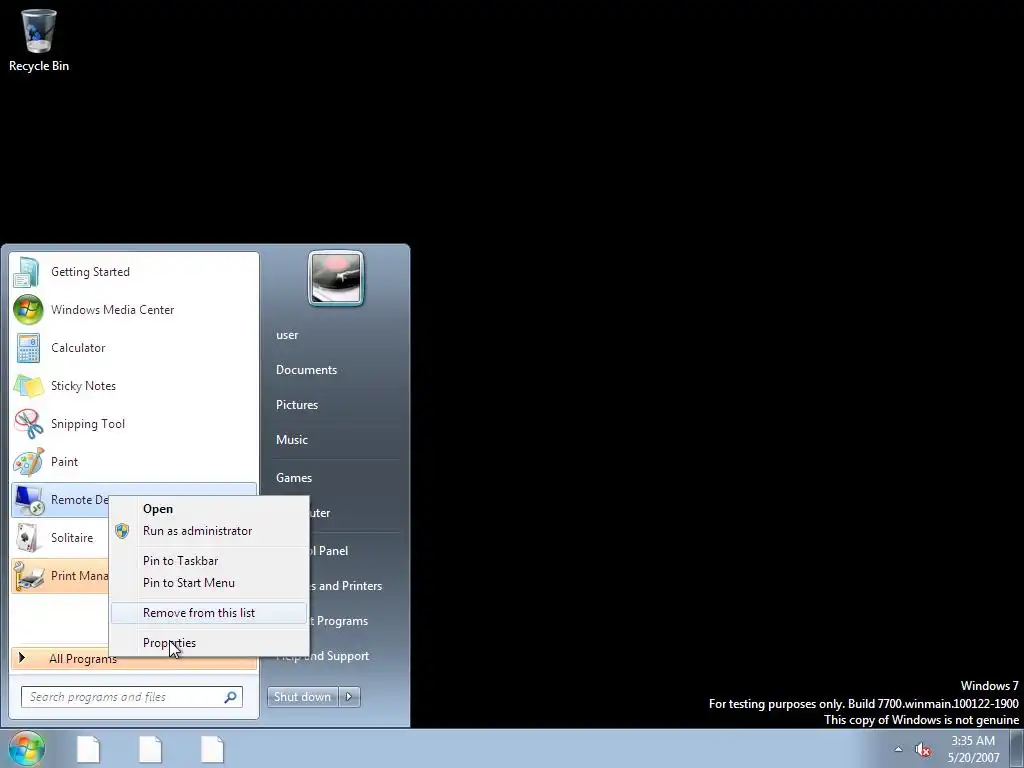
Task: Open the Shut down options arrow
Action: pos(349,697)
